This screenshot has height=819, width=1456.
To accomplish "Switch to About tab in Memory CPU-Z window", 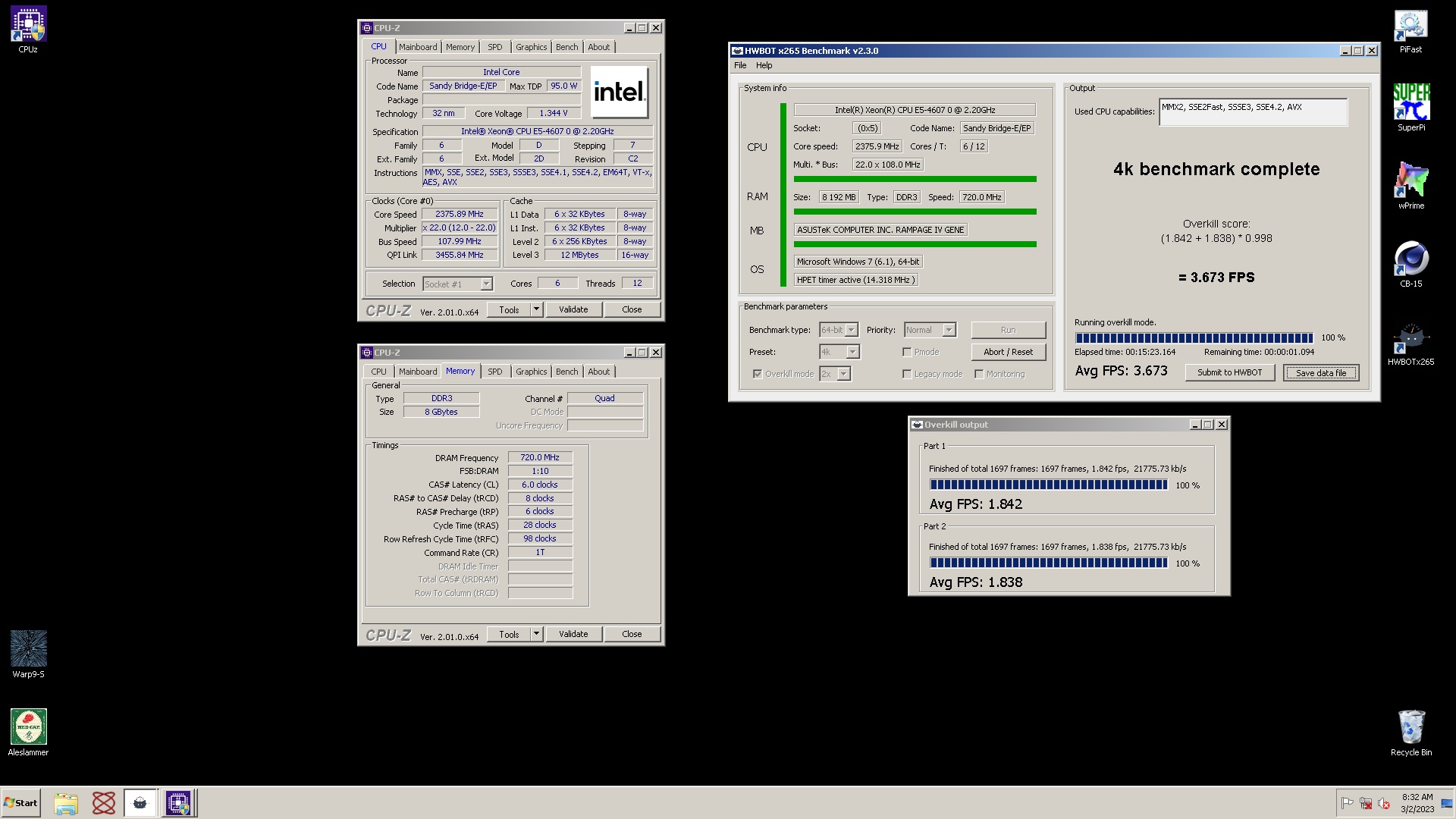I will pos(599,372).
